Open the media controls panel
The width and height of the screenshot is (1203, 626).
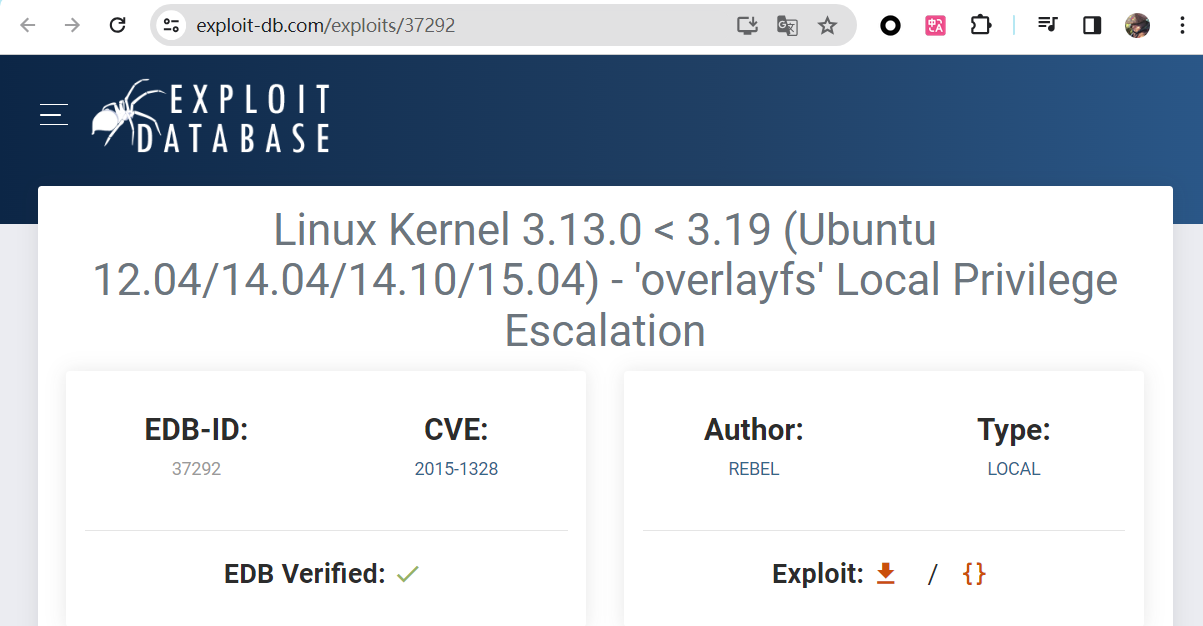click(x=1047, y=25)
